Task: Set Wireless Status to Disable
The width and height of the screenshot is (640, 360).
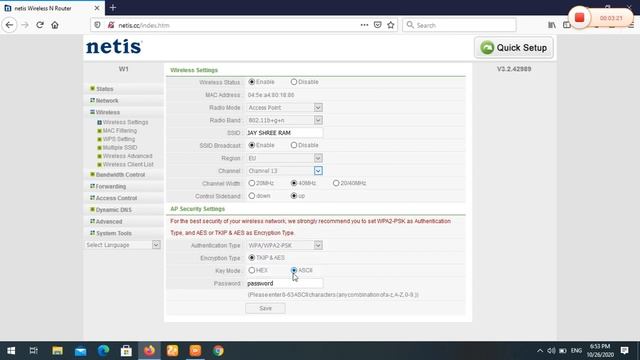Action: 293,82
